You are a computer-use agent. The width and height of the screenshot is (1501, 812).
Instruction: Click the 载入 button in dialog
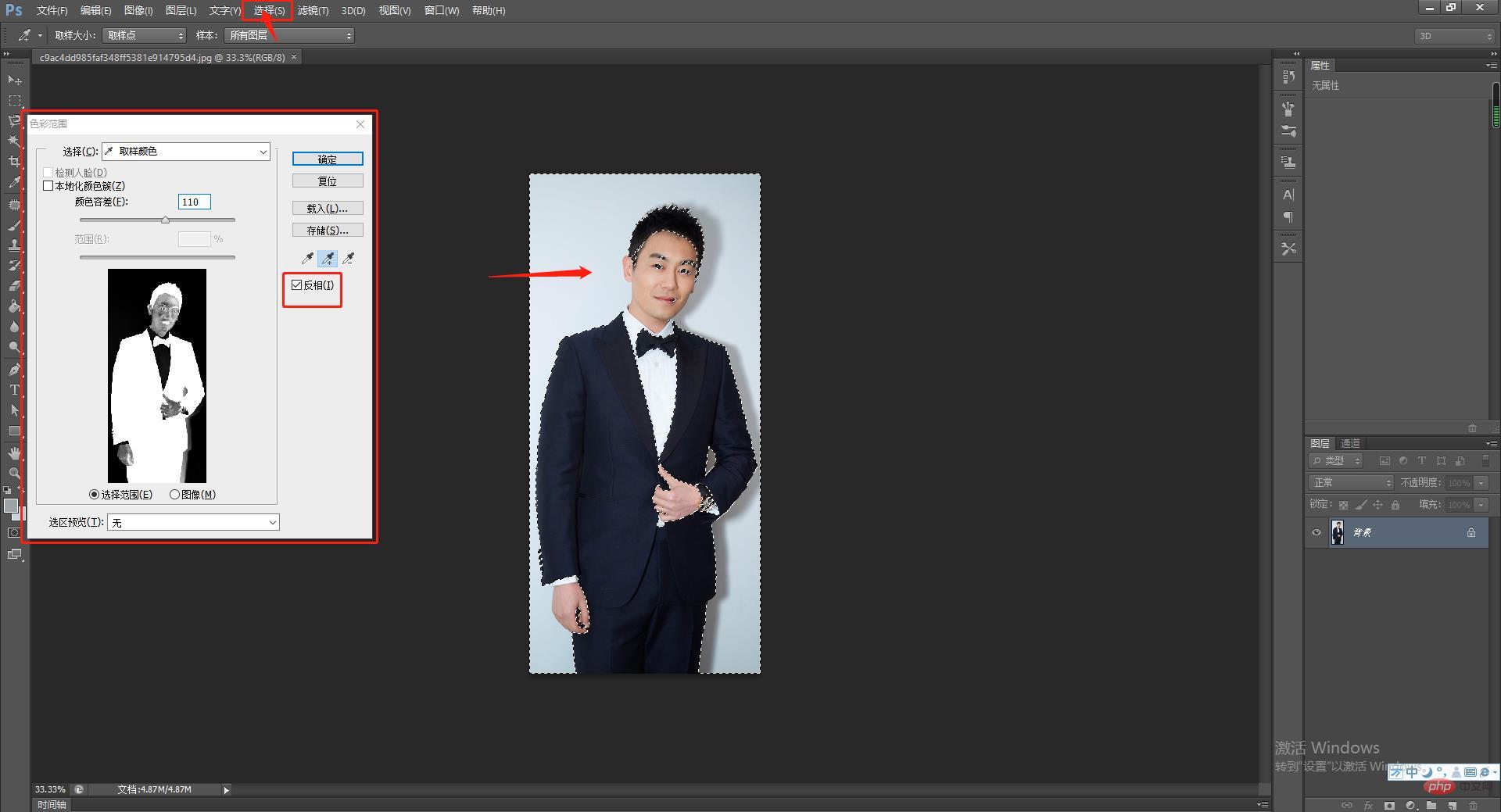[328, 209]
